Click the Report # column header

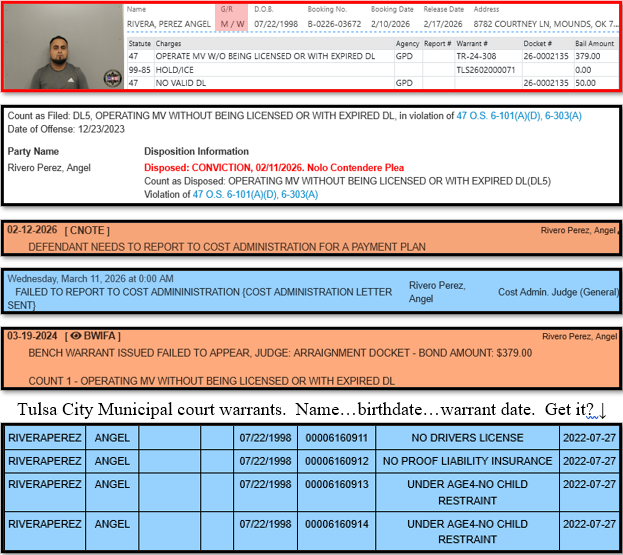[437, 44]
